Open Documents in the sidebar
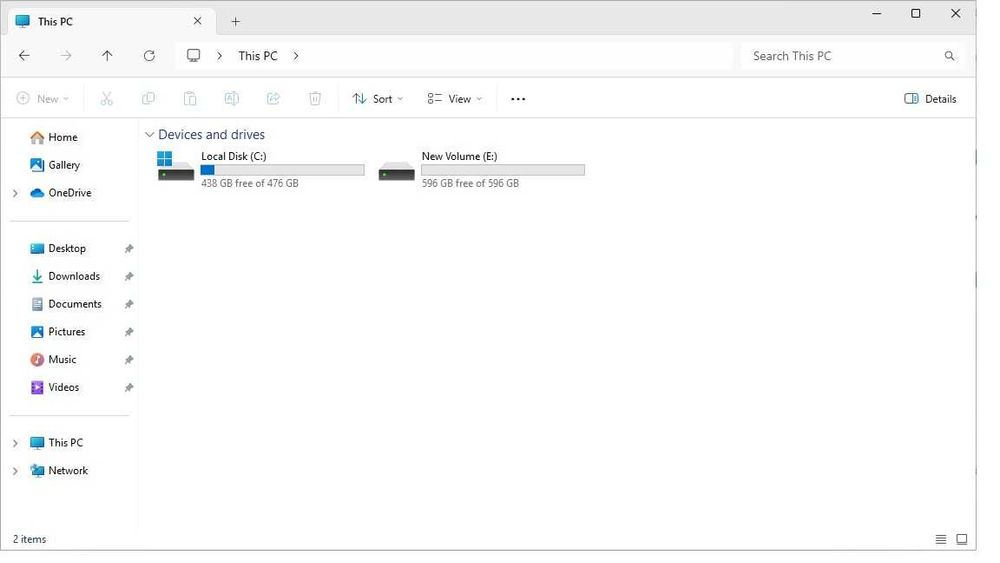Screen dimensions: 1000x563 click(75, 304)
